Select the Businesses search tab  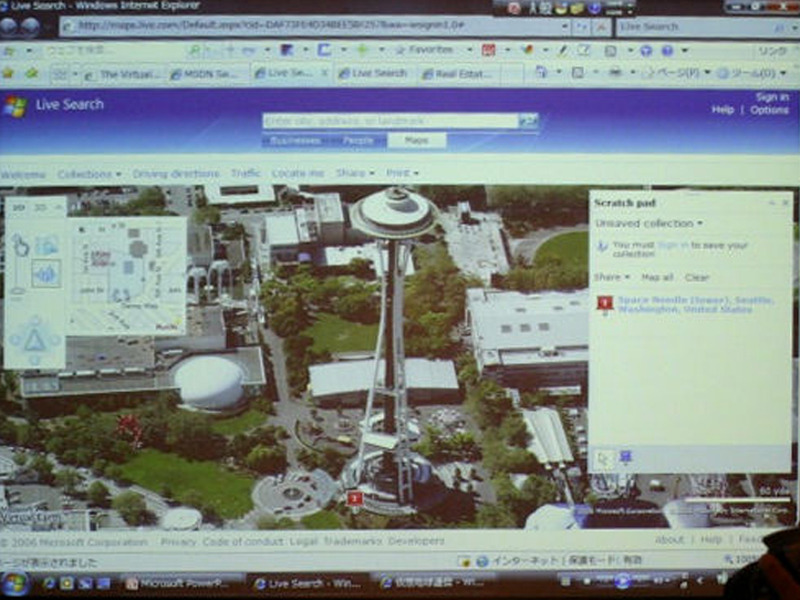point(295,140)
